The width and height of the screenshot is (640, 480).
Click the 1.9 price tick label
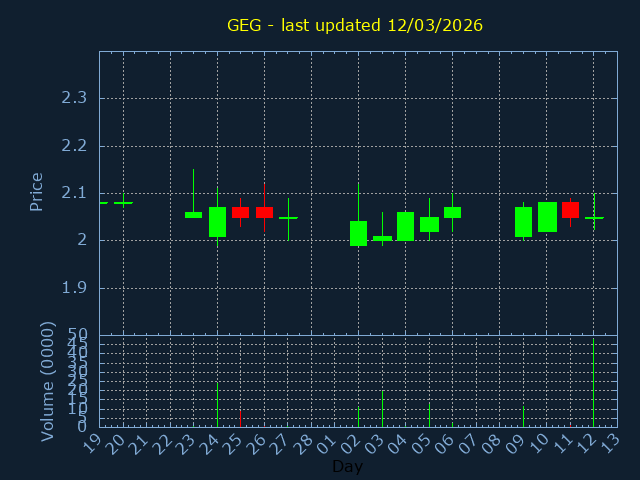click(73, 288)
